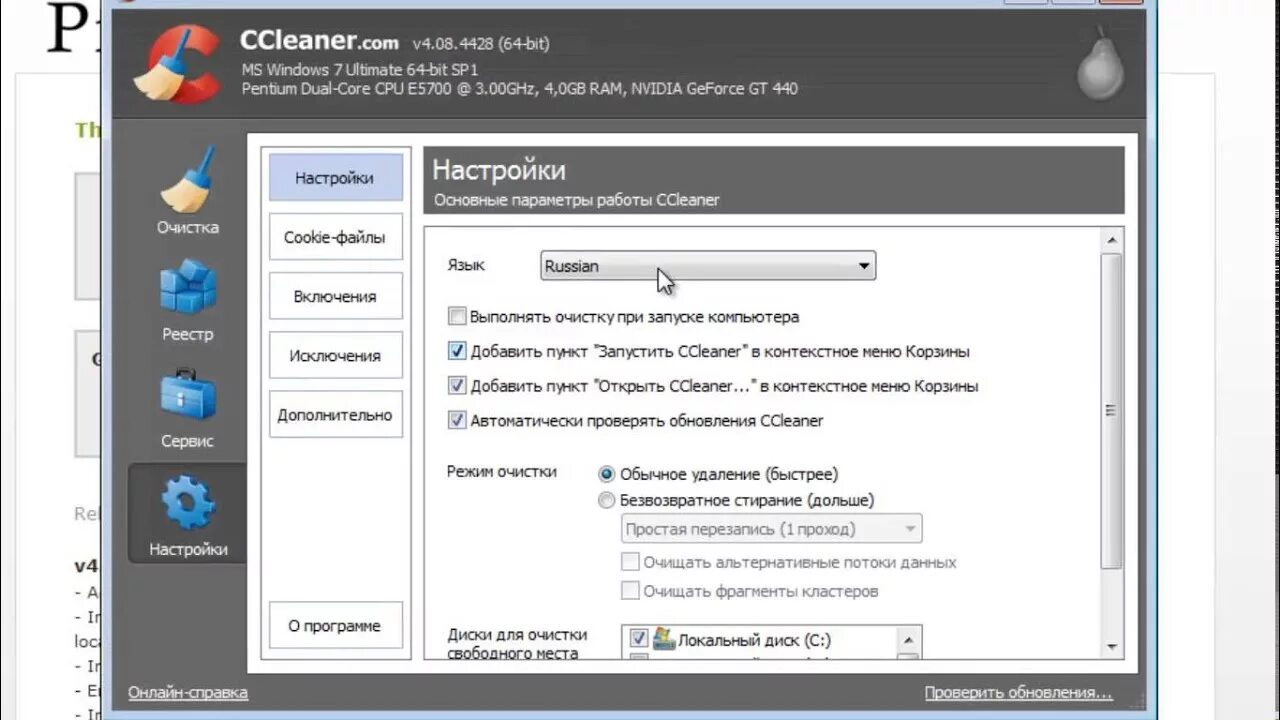The height and width of the screenshot is (720, 1280).
Task: Open the Включения tab
Action: click(335, 296)
